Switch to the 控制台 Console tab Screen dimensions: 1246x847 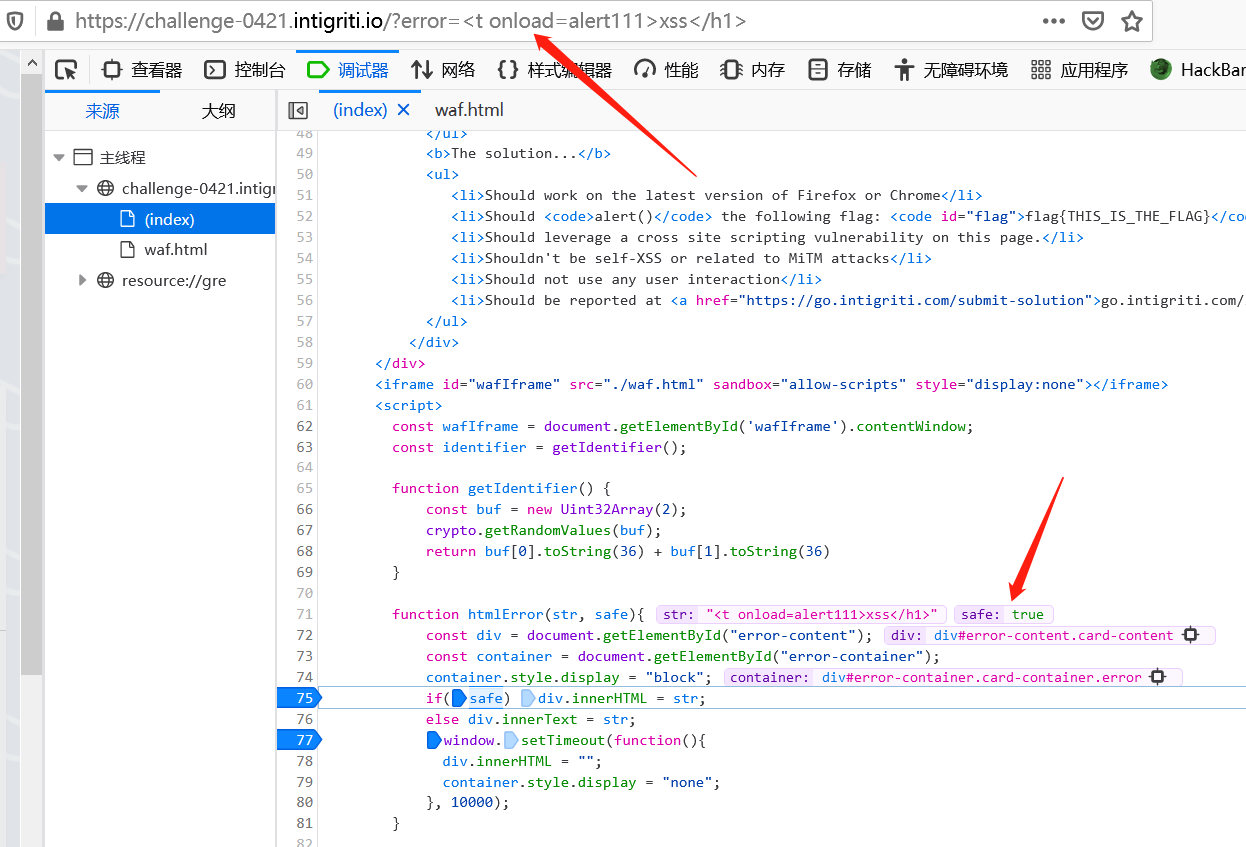point(244,70)
